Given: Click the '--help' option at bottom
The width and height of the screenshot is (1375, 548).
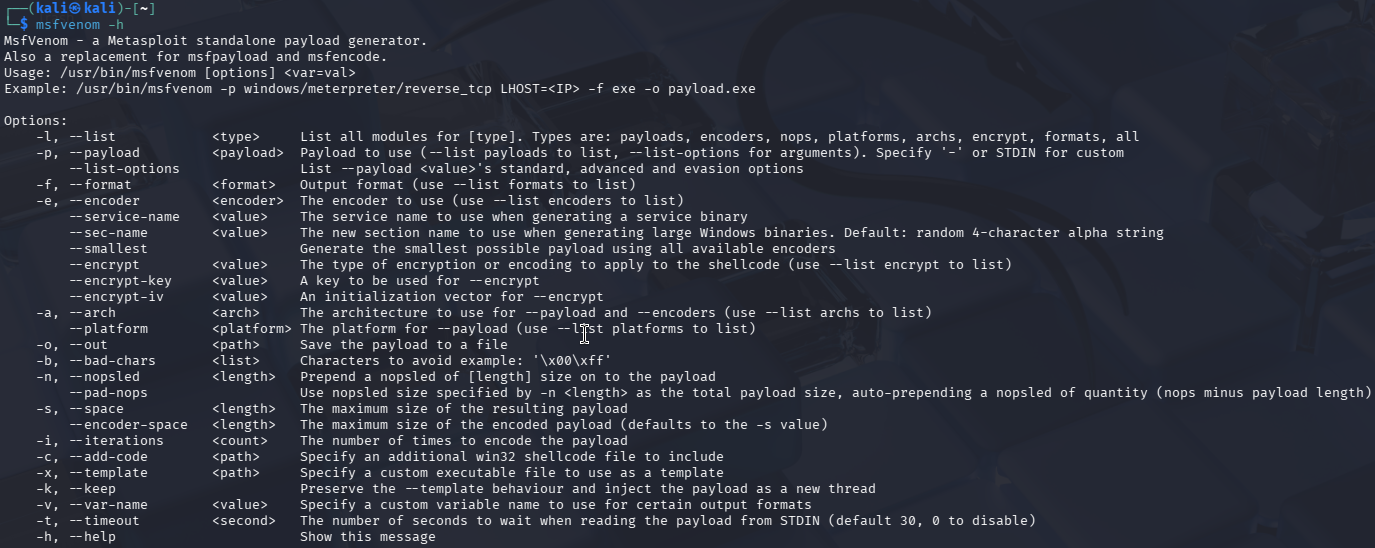Looking at the screenshot, I should pos(92,537).
